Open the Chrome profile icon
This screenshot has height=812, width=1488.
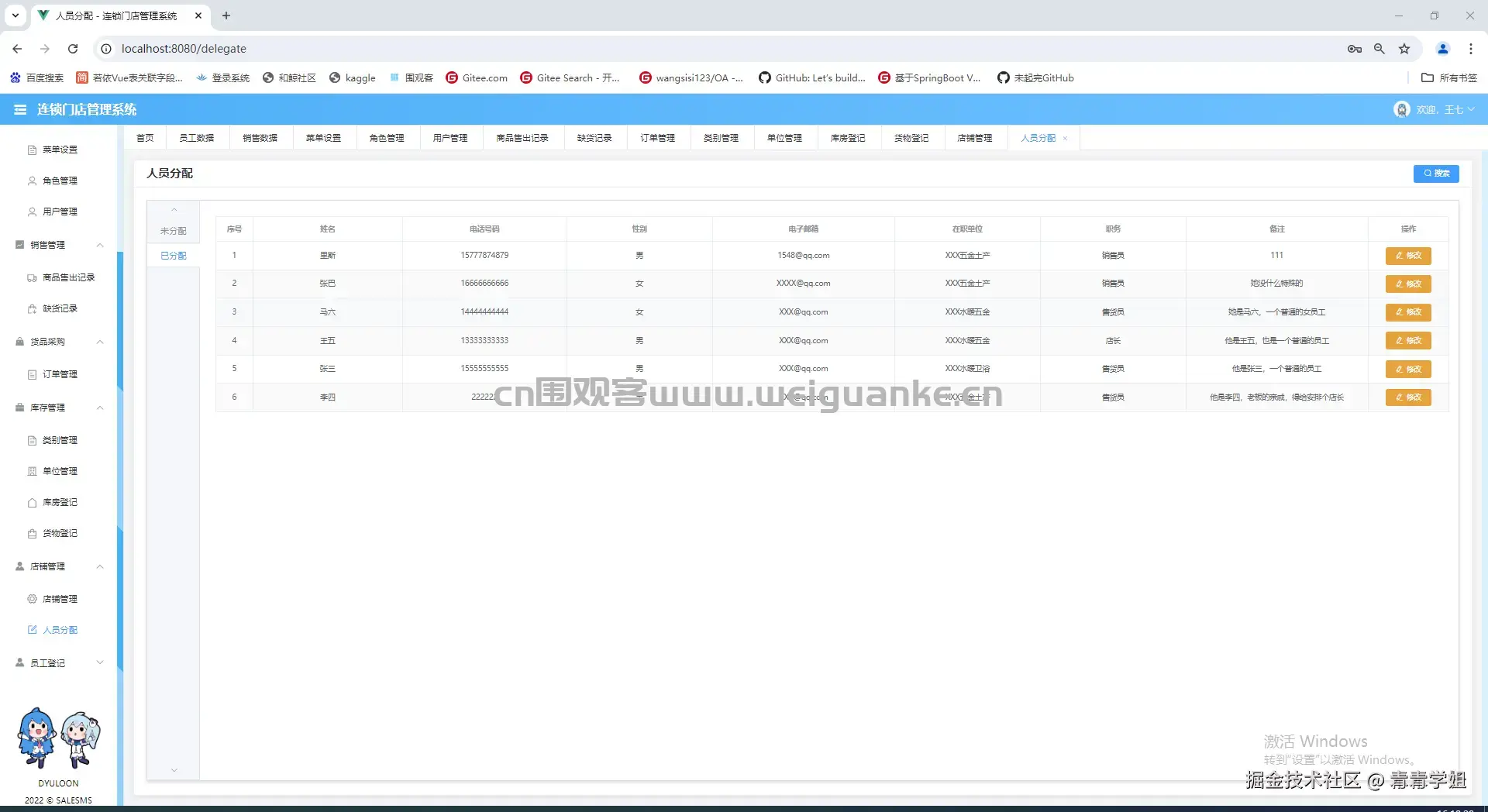[1443, 49]
